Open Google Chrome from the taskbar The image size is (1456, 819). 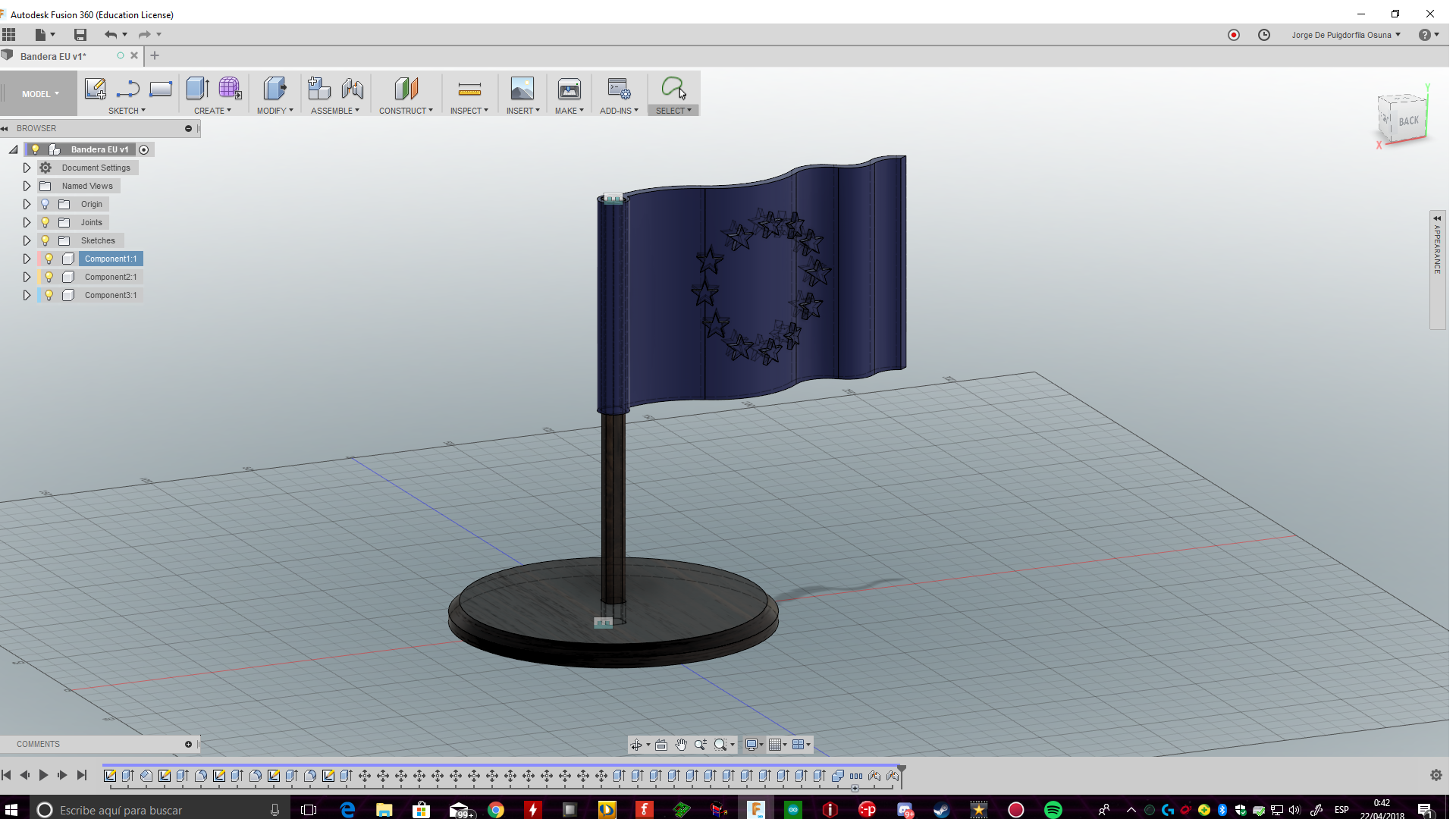coord(496,810)
